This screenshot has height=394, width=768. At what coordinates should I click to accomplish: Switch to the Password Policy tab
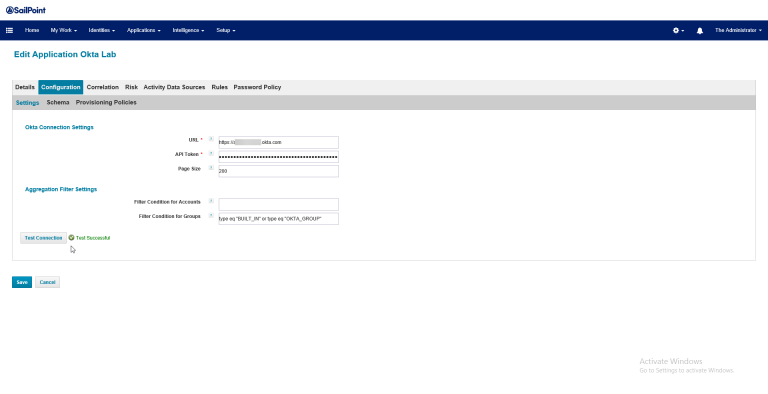click(x=257, y=87)
